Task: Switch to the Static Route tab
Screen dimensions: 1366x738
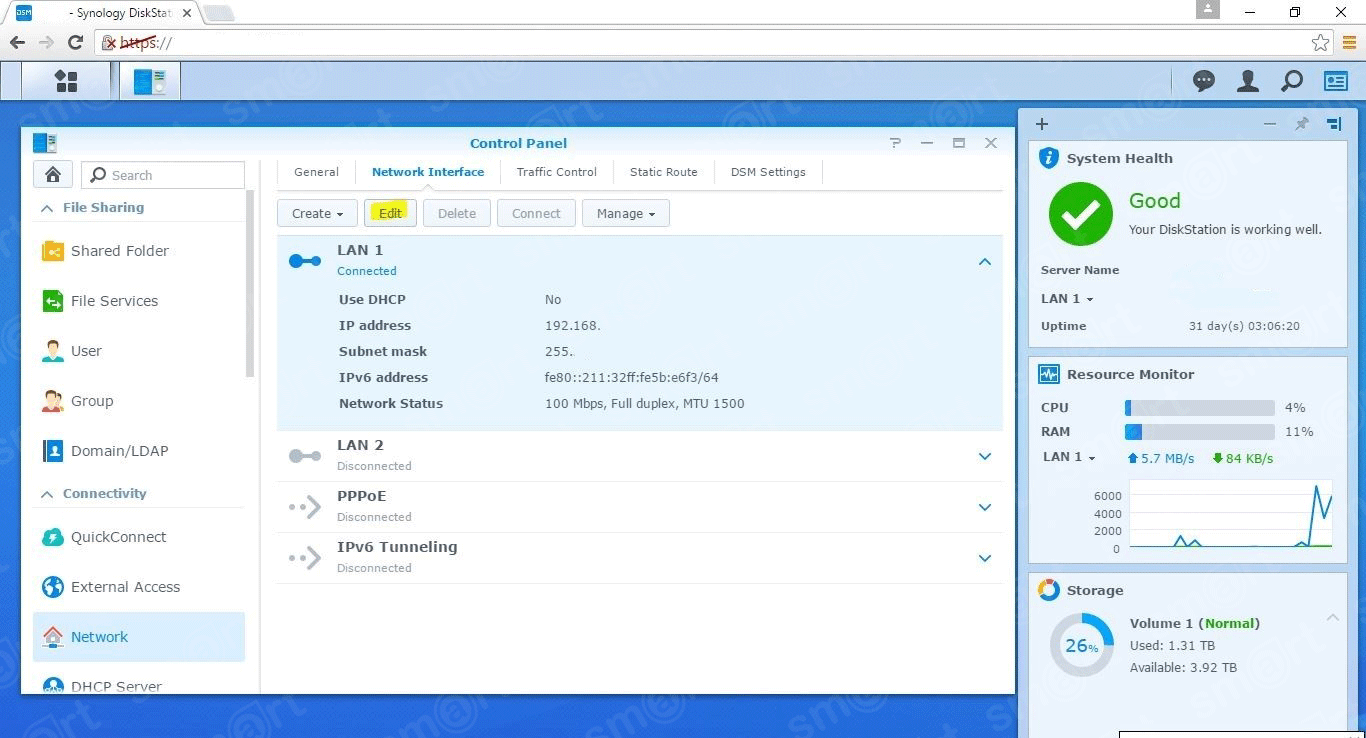Action: (664, 172)
